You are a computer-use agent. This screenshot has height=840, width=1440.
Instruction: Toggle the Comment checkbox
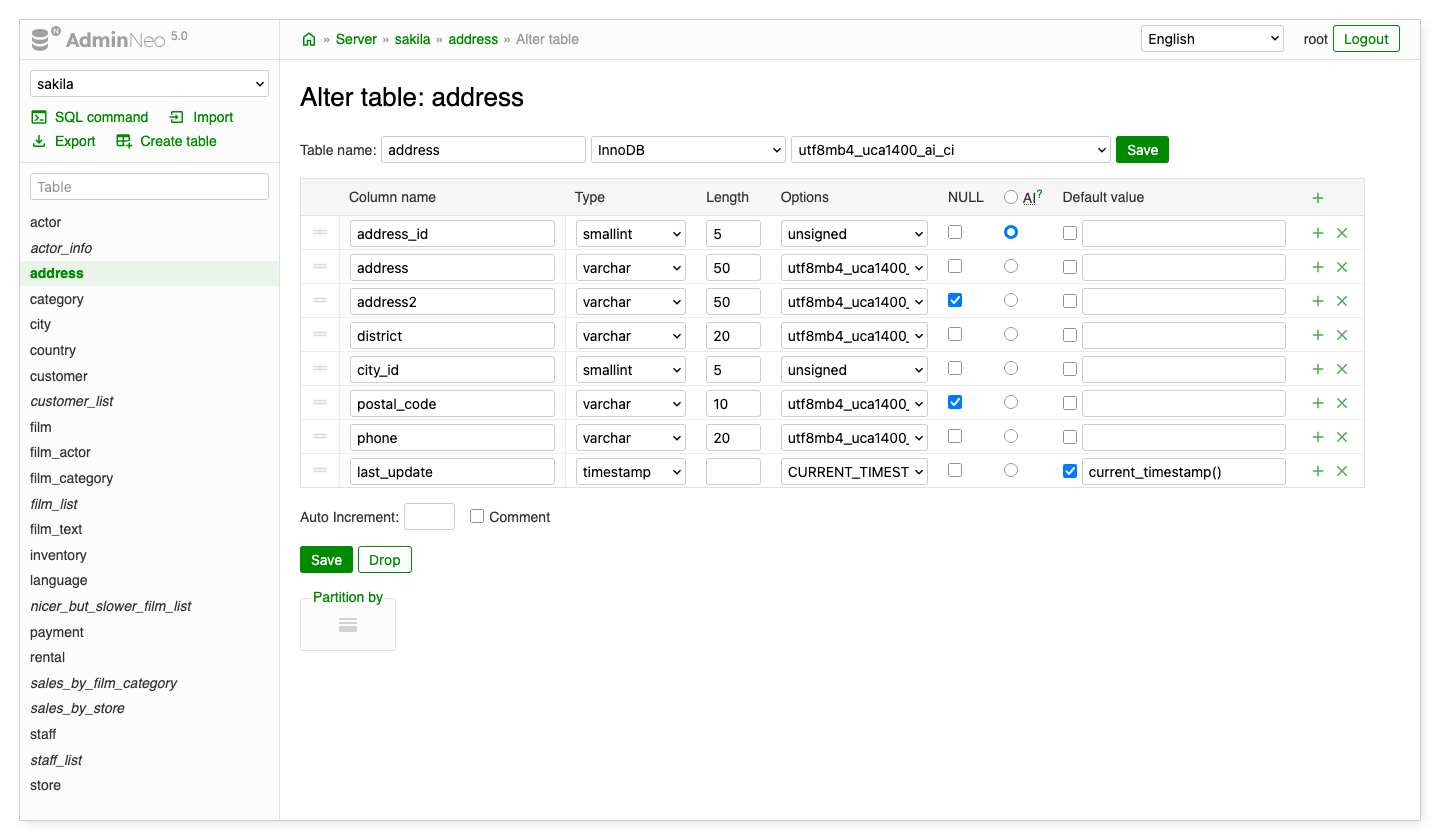click(x=477, y=516)
